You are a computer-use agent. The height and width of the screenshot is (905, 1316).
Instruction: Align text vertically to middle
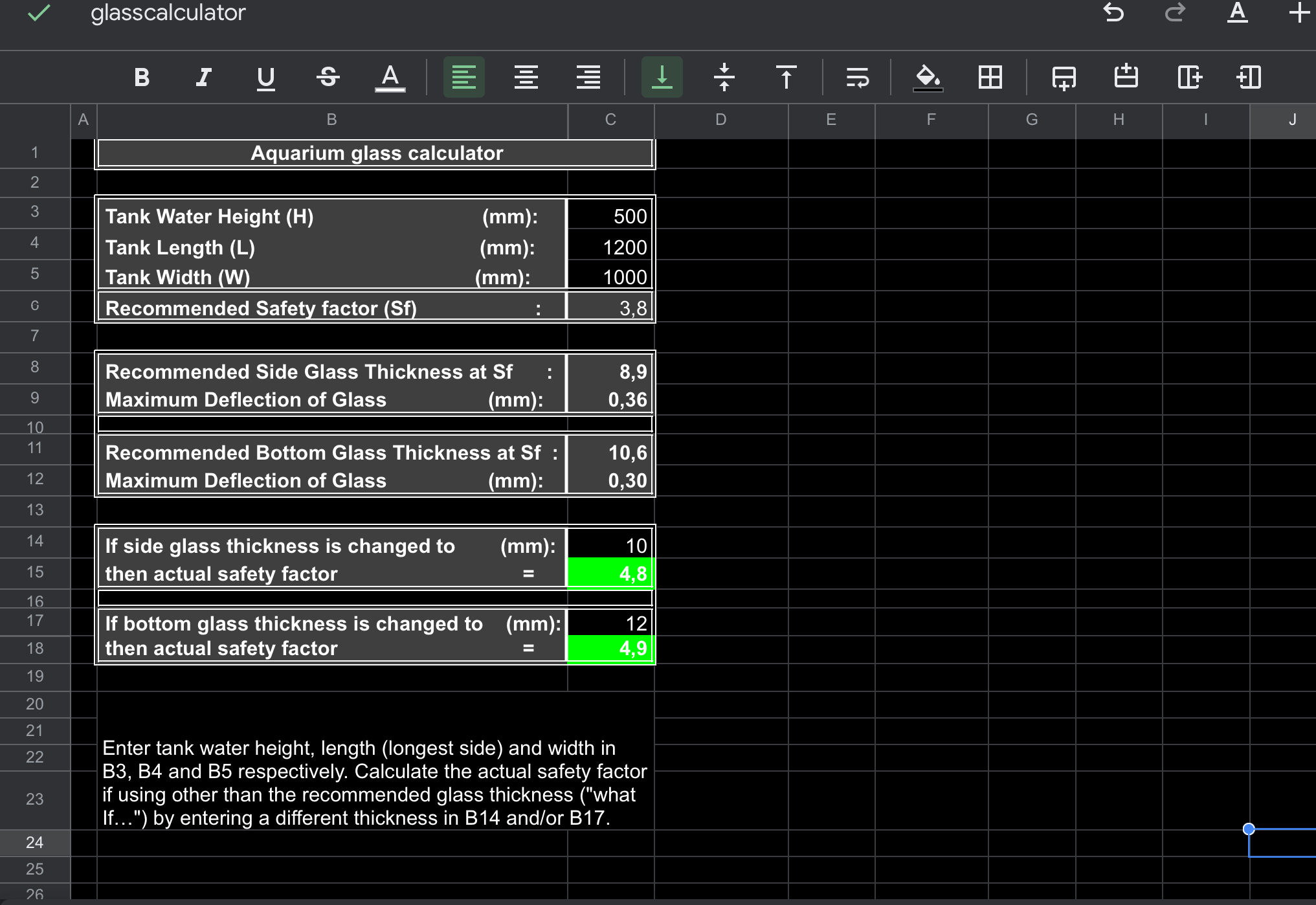(724, 77)
